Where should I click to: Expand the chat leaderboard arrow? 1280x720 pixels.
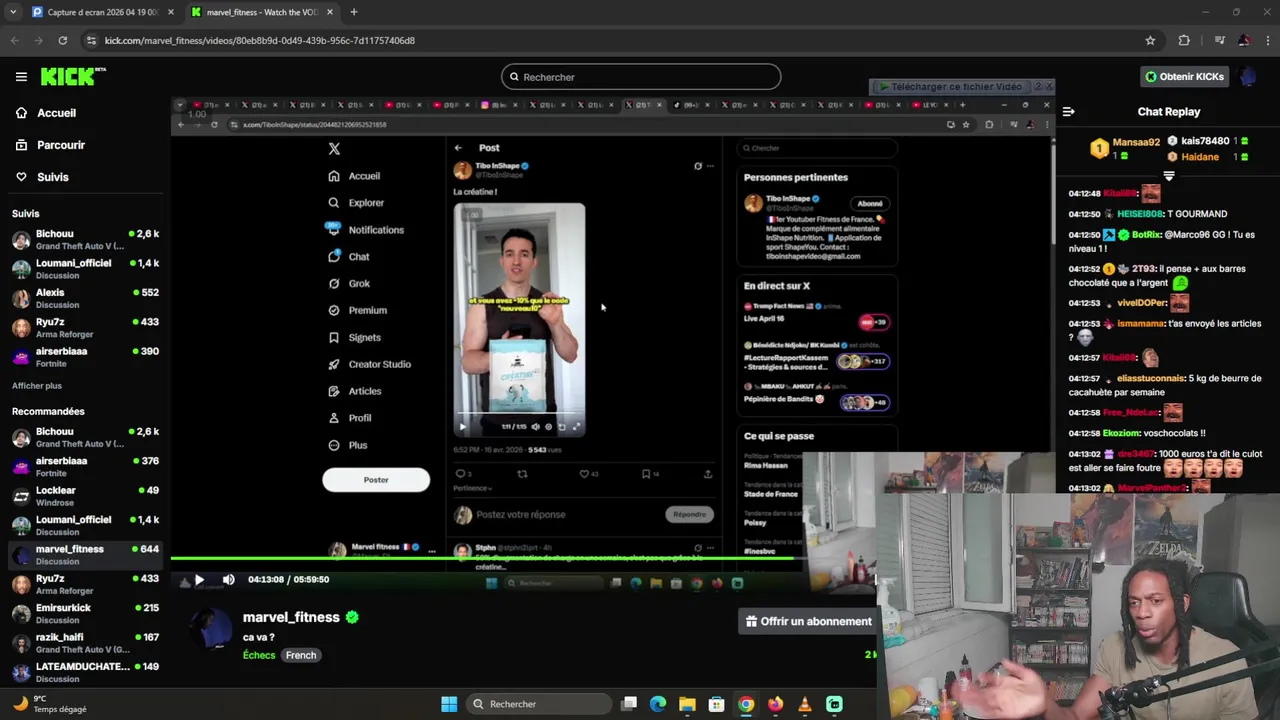1168,176
